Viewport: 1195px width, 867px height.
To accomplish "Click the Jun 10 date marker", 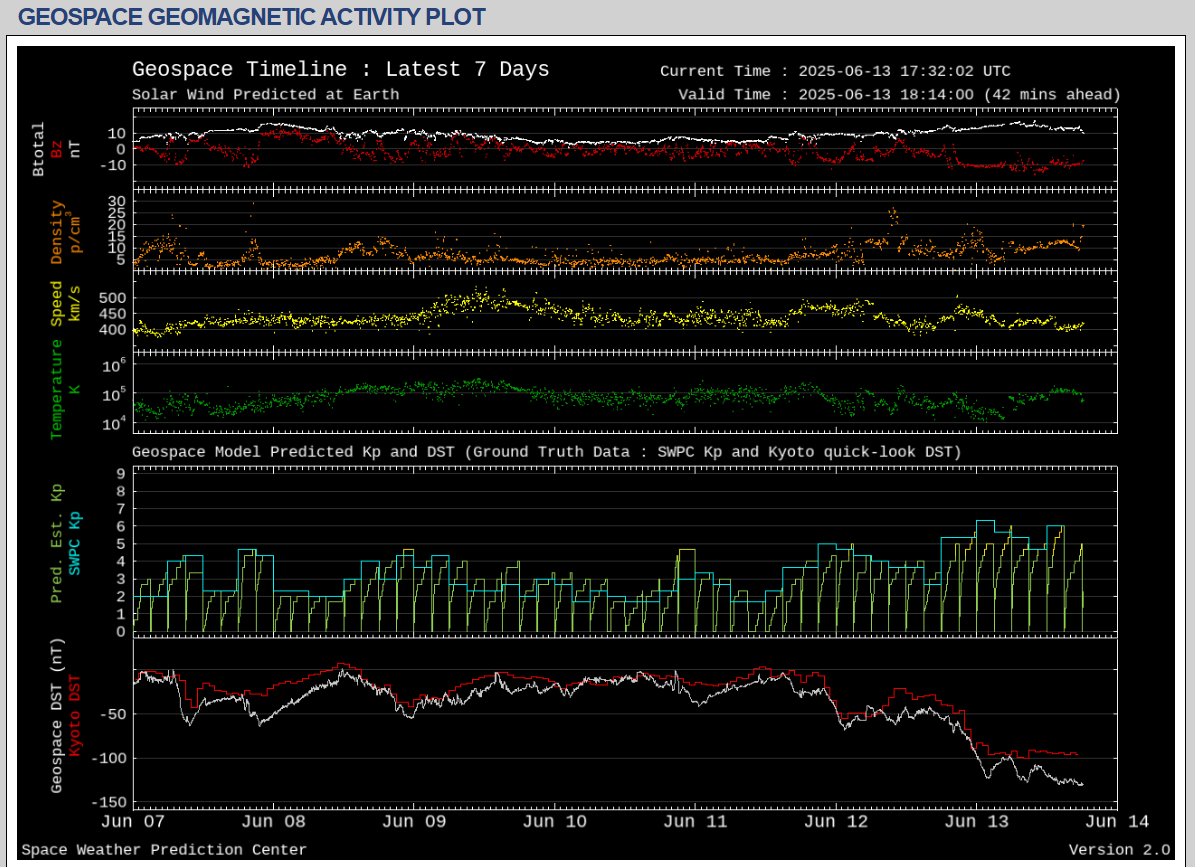I will pos(555,822).
